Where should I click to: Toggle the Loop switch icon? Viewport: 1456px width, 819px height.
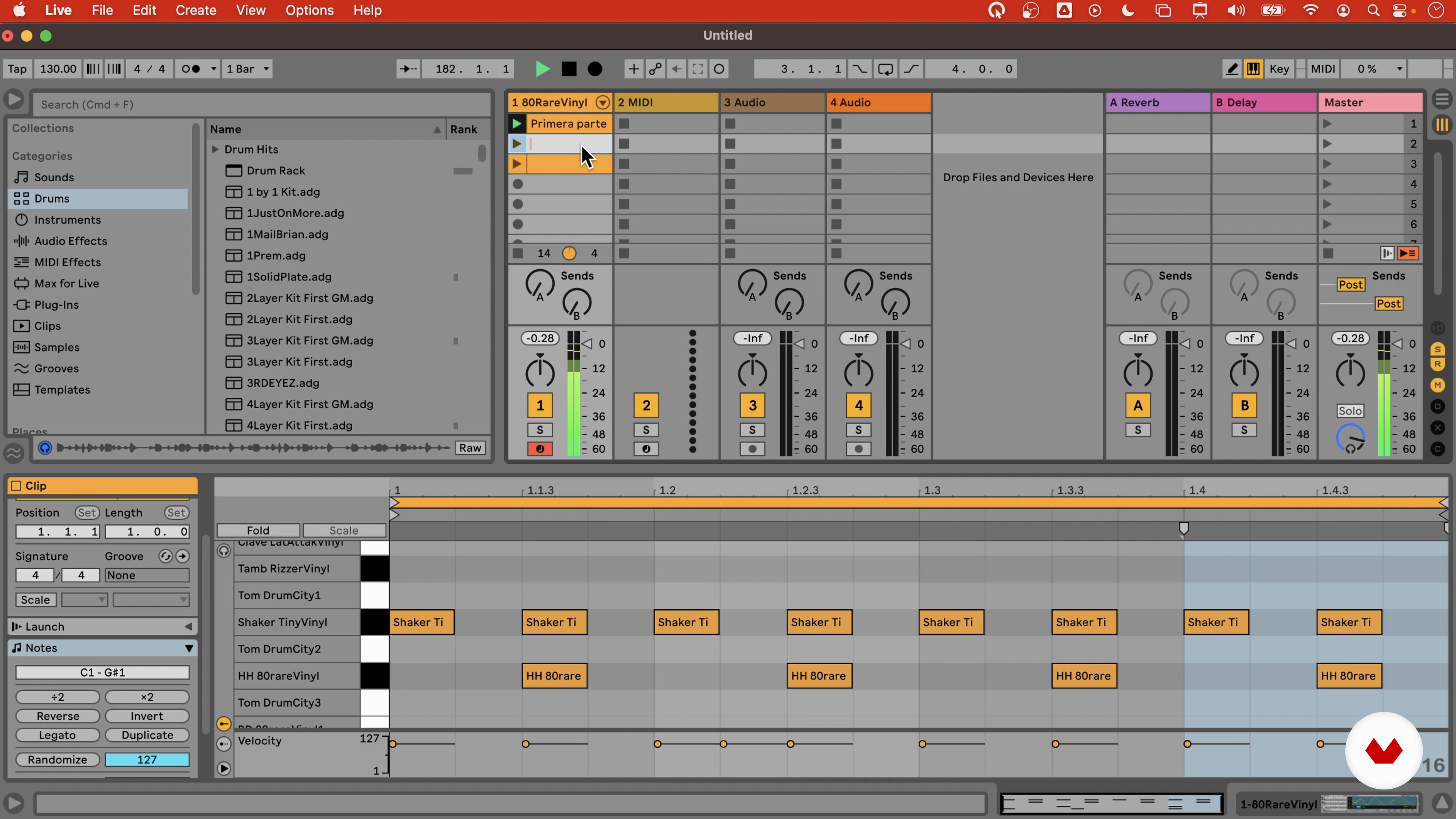click(885, 69)
